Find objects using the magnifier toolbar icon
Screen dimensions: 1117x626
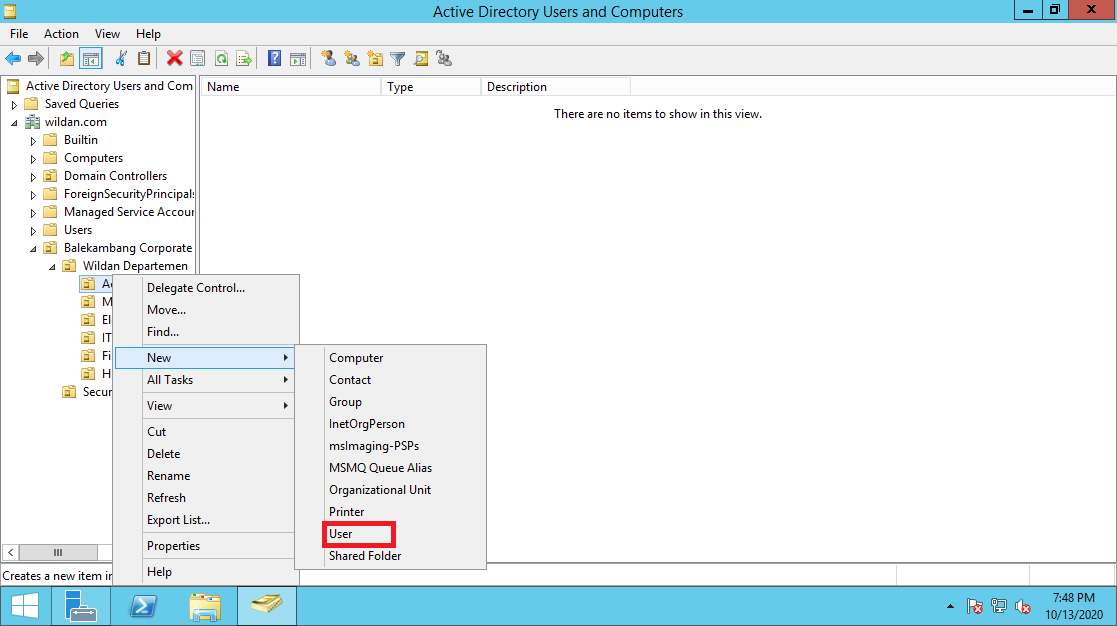pos(420,58)
